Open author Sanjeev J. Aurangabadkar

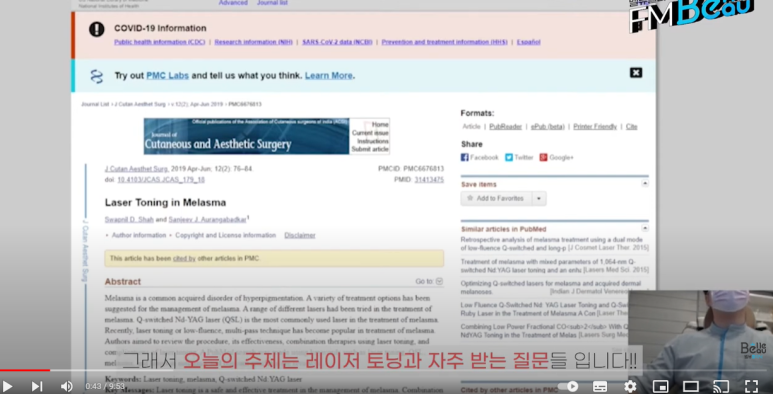click(x=207, y=219)
